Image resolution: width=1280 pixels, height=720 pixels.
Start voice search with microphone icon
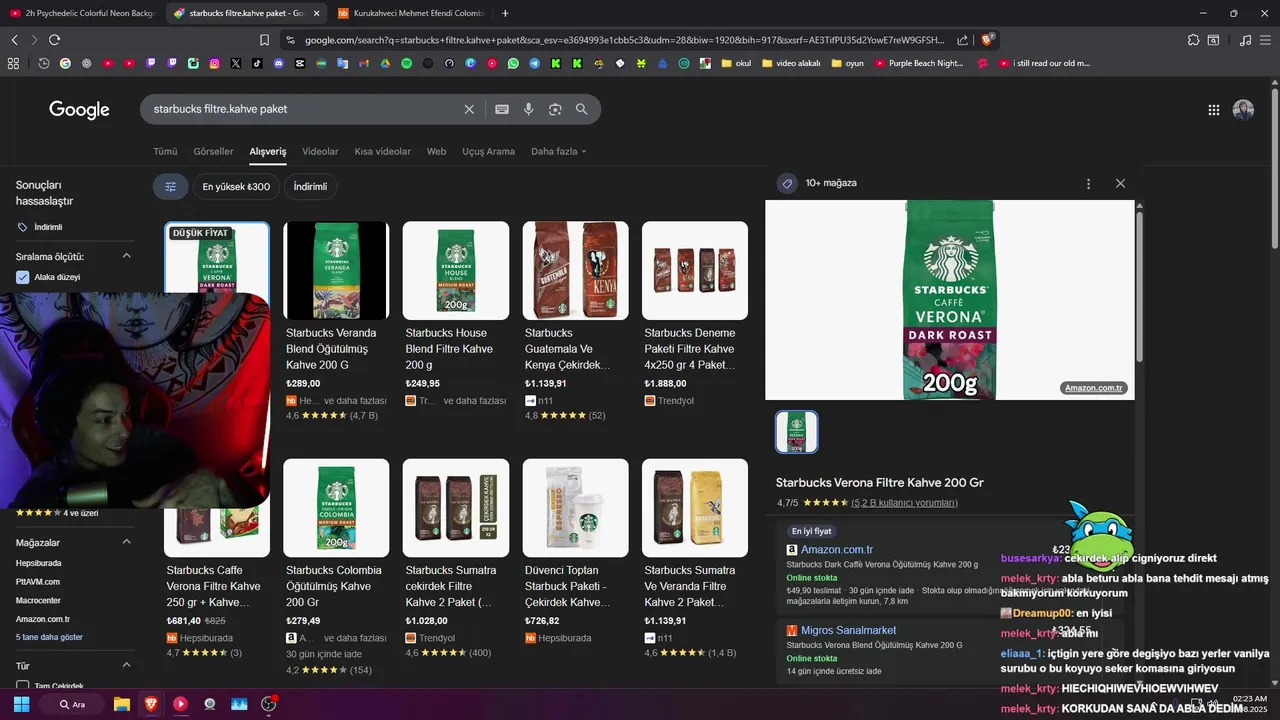point(528,109)
